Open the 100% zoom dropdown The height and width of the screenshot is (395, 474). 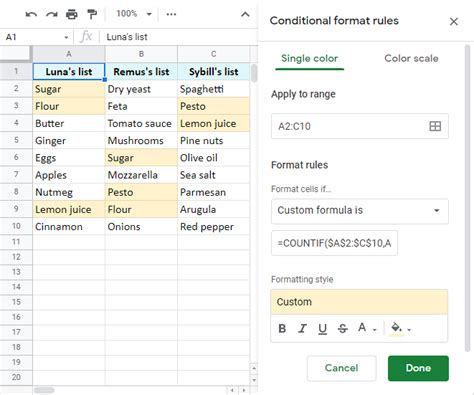134,14
